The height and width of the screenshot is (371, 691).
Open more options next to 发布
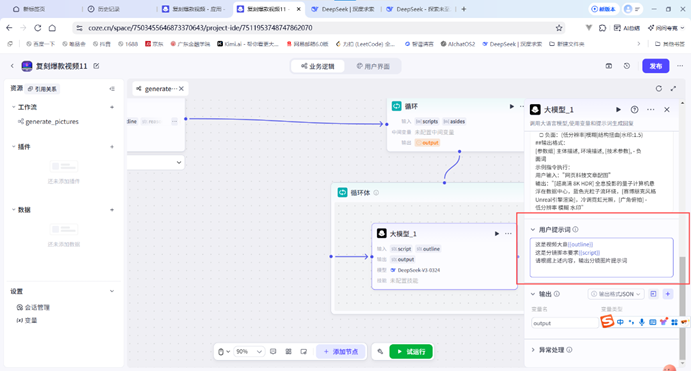(x=680, y=66)
